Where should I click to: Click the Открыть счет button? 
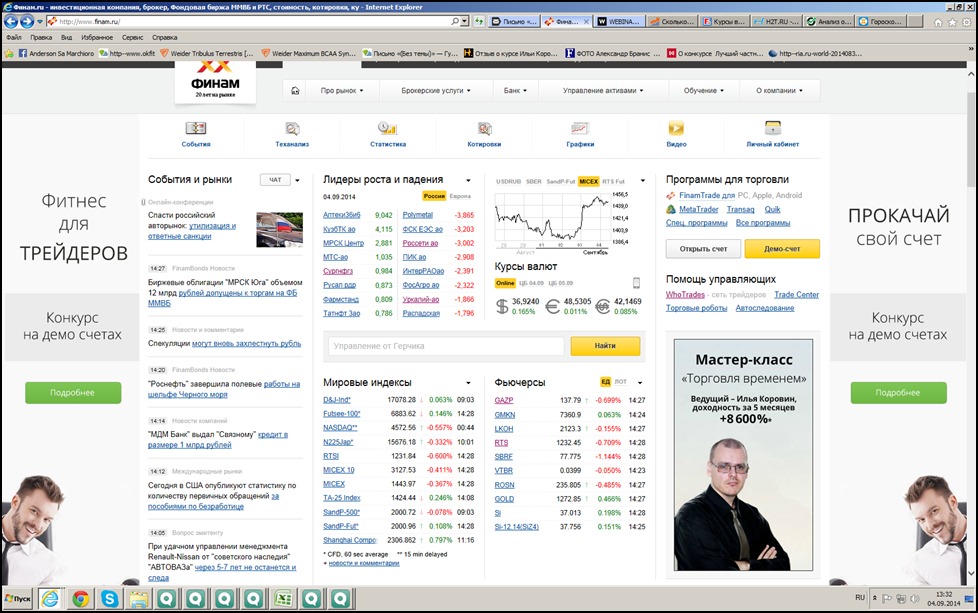(704, 249)
